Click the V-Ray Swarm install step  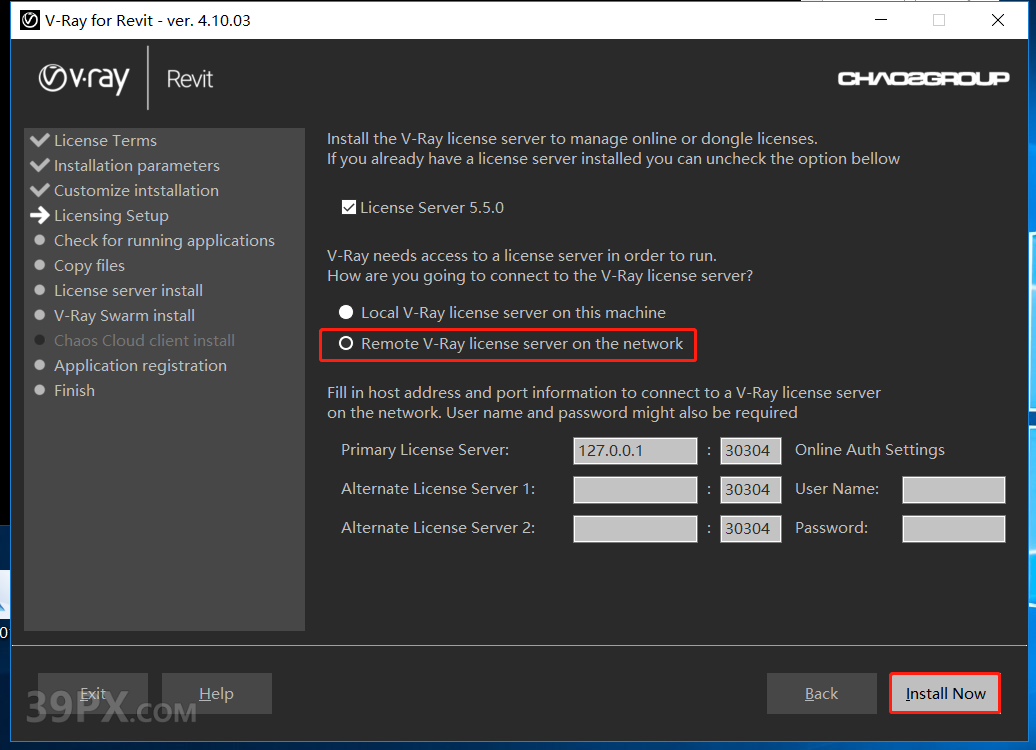tap(124, 316)
